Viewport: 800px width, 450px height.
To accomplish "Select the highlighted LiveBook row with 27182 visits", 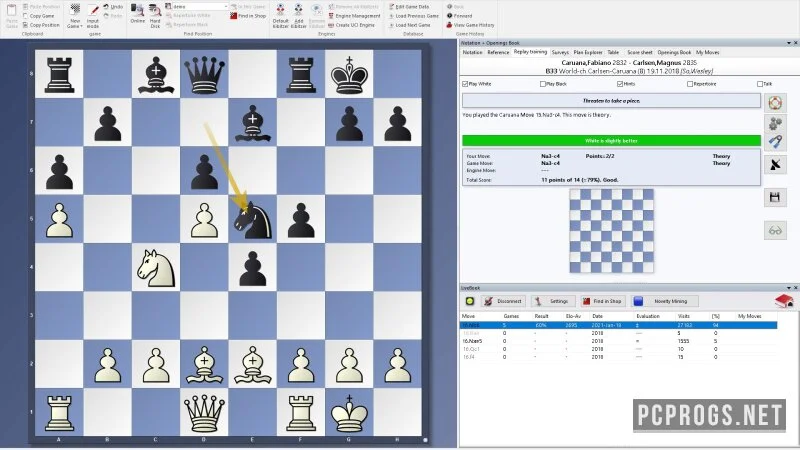I will [x=618, y=325].
